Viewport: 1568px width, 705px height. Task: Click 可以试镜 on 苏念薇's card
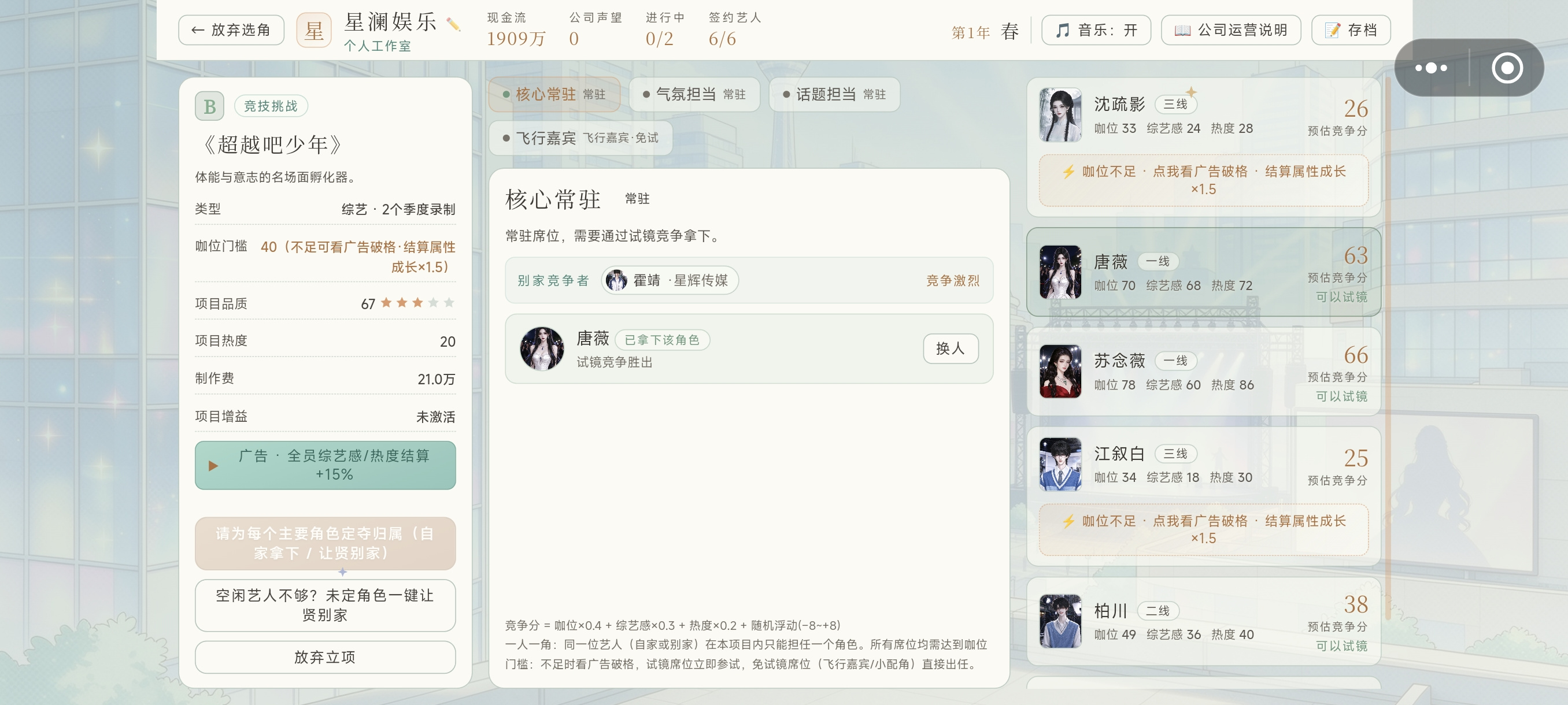pyautogui.click(x=1341, y=396)
